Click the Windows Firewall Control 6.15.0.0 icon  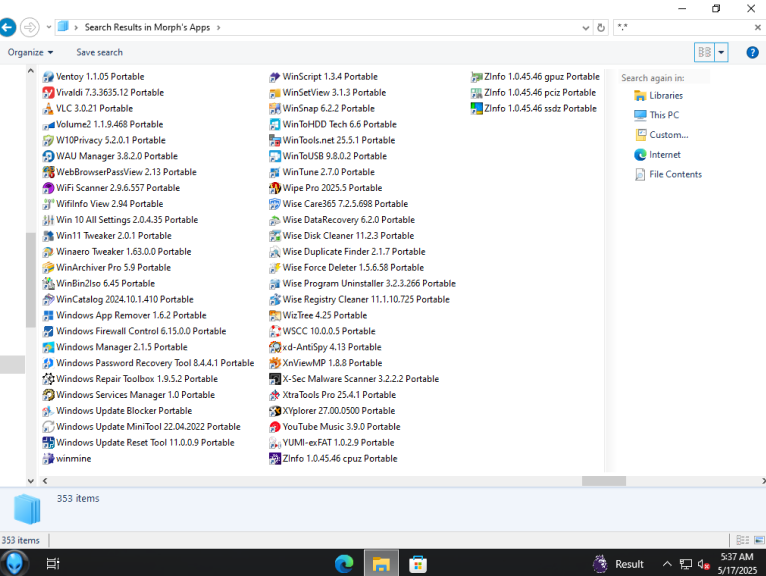[48, 331]
